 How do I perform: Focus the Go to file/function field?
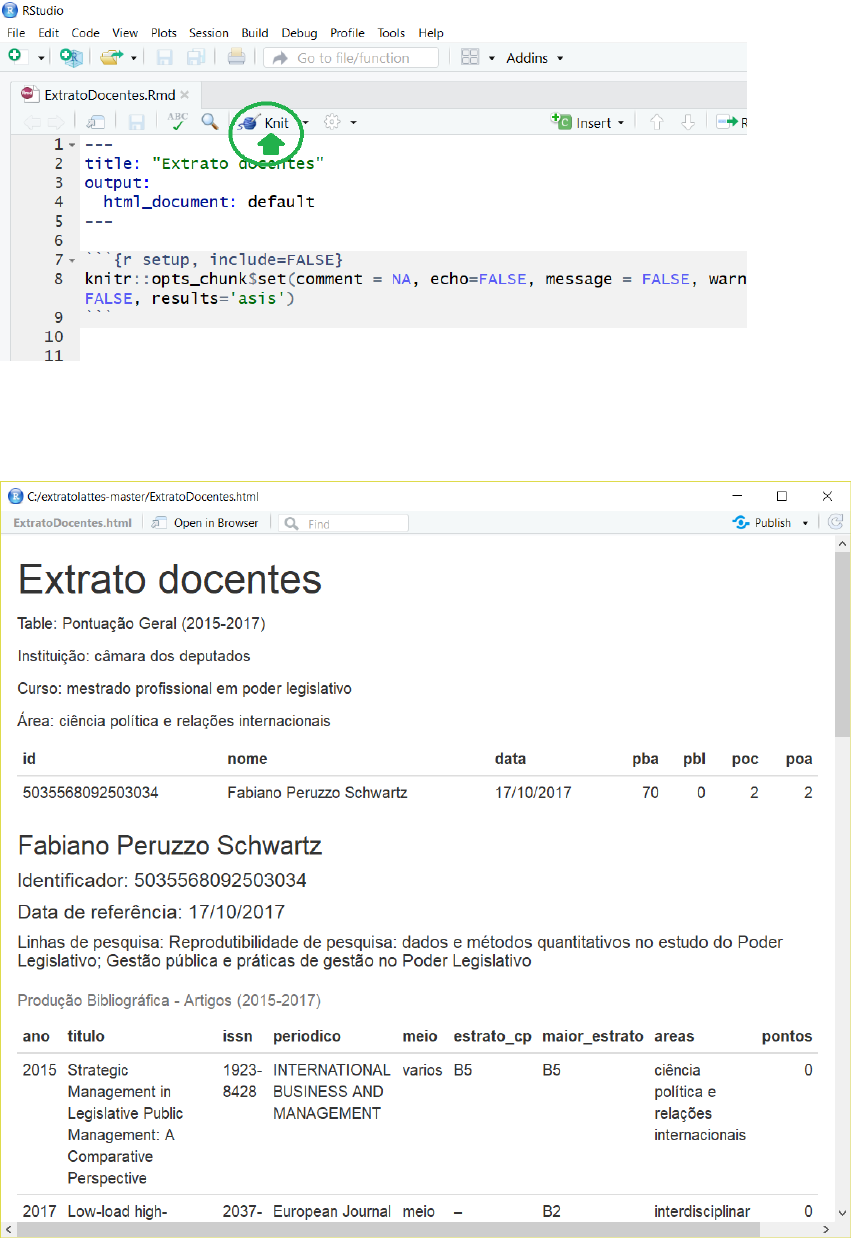point(351,58)
